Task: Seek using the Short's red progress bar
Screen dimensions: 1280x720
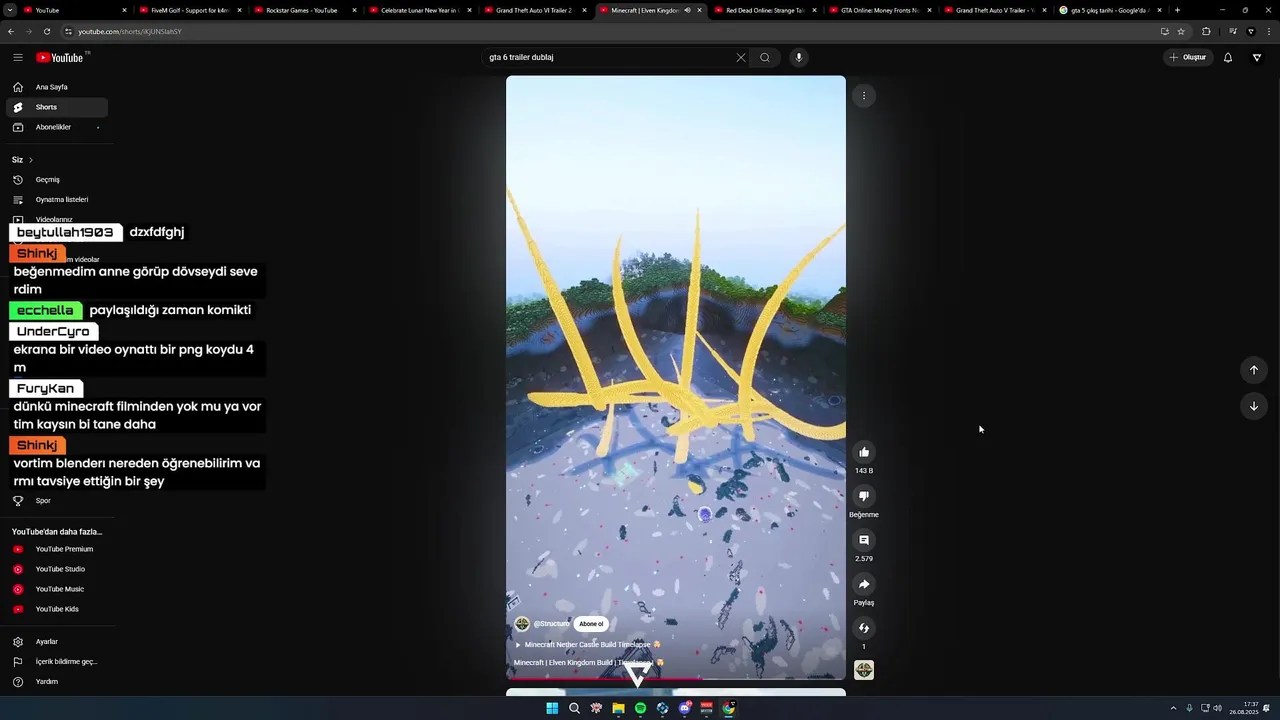Action: pos(676,679)
